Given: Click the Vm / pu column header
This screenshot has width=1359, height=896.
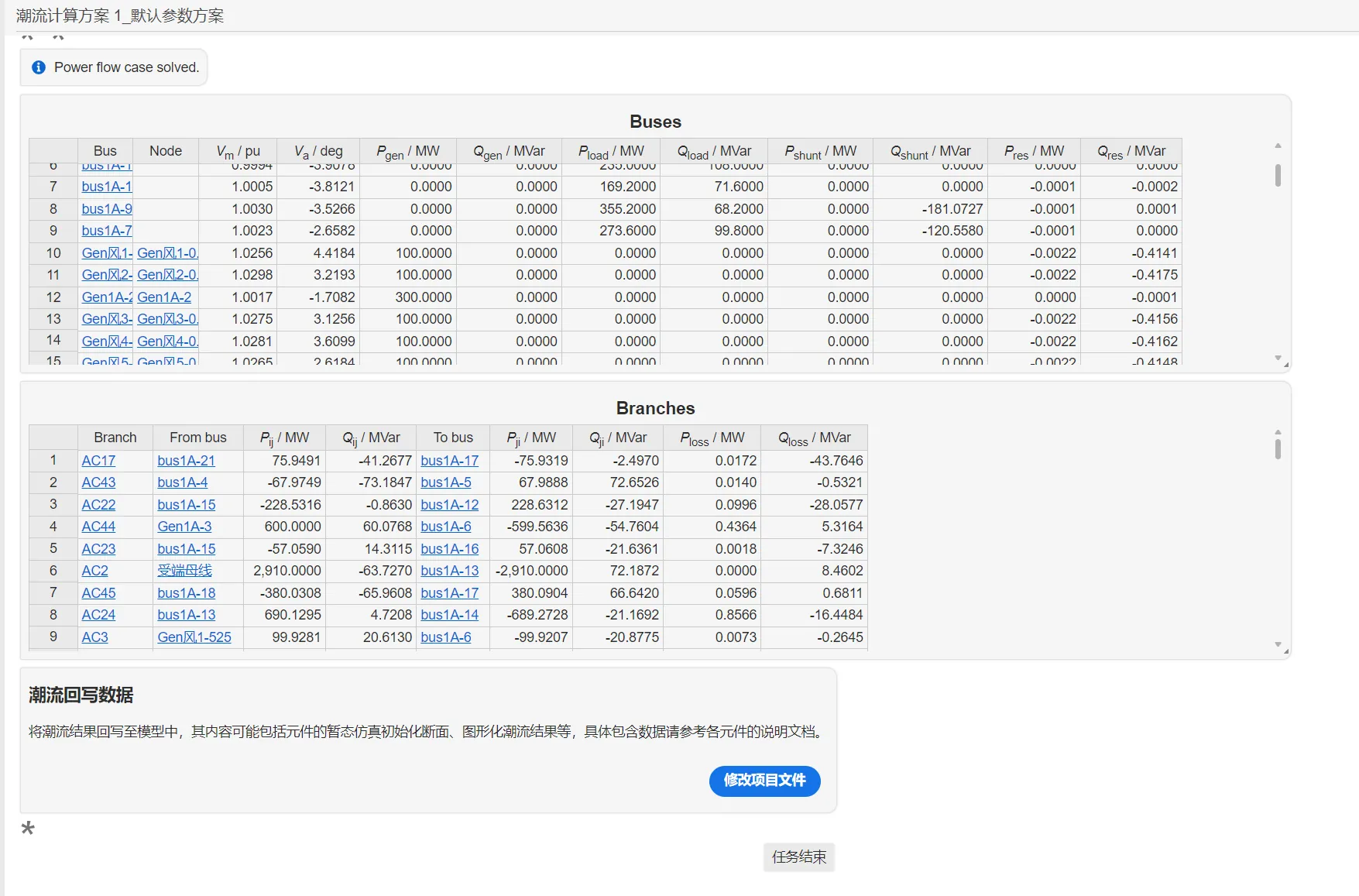Looking at the screenshot, I should pos(239,151).
